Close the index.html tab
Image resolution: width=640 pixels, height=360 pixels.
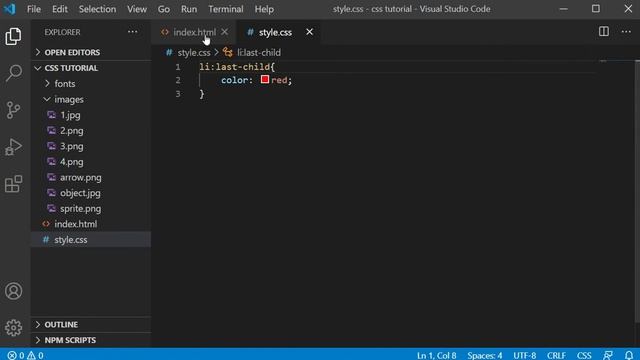pyautogui.click(x=224, y=31)
